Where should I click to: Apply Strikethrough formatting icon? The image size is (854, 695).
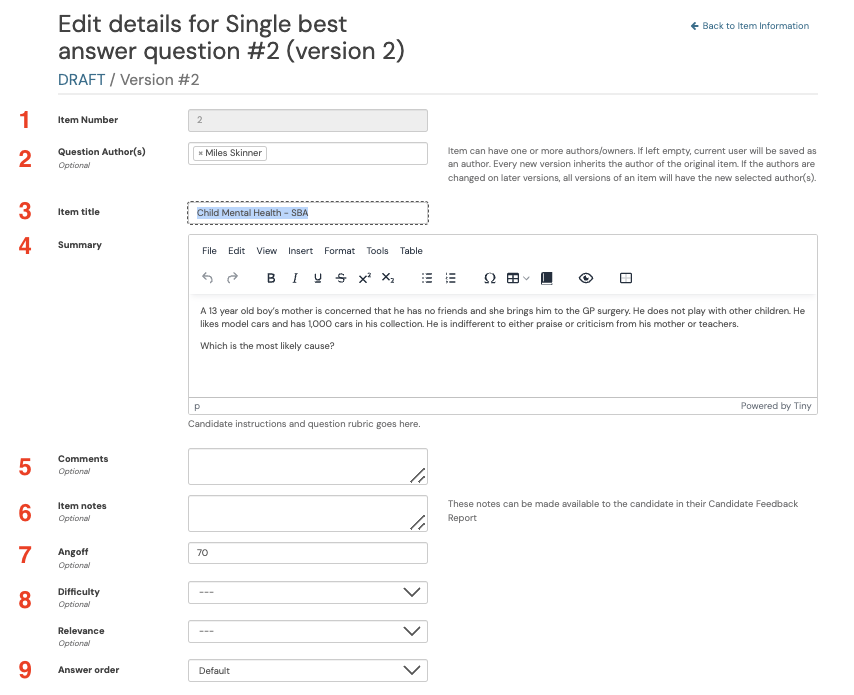point(341,278)
